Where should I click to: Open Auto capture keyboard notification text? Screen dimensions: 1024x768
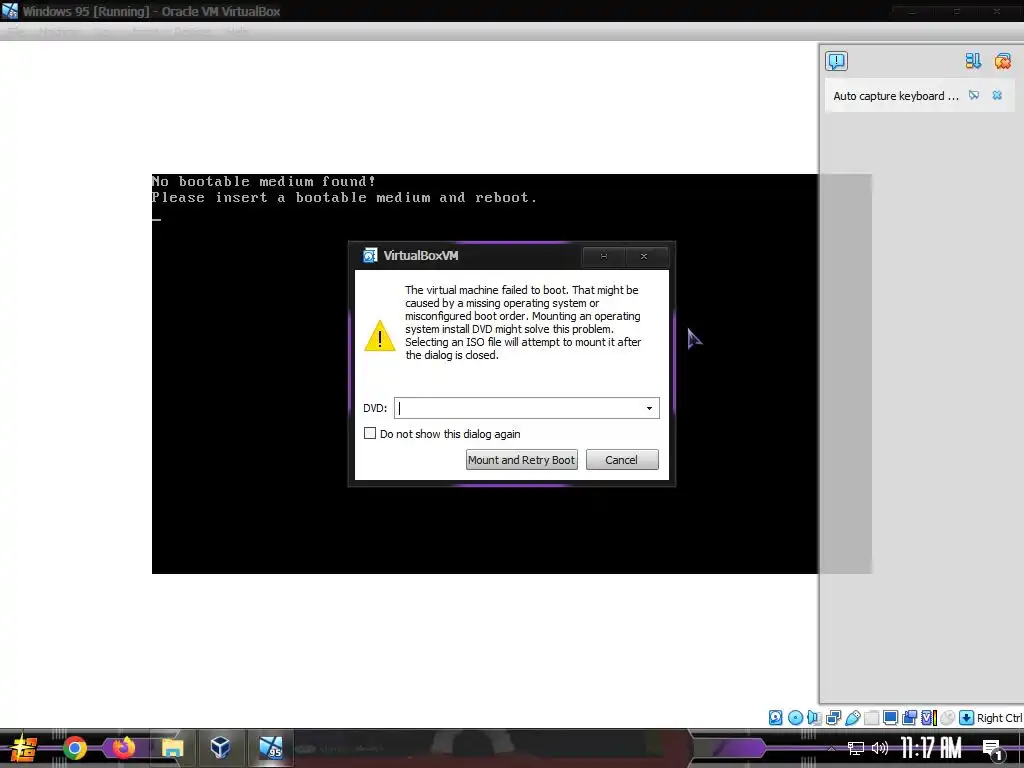pos(896,96)
